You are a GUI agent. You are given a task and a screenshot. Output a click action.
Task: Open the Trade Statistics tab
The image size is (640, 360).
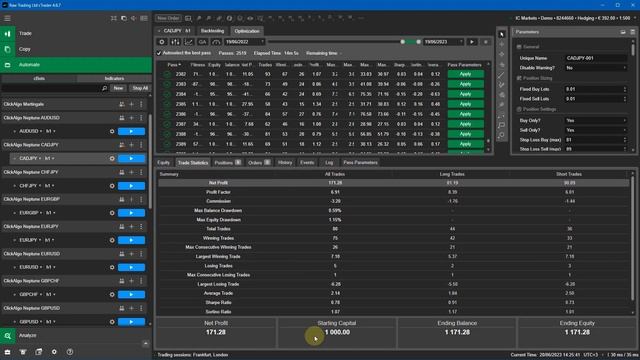click(x=193, y=162)
